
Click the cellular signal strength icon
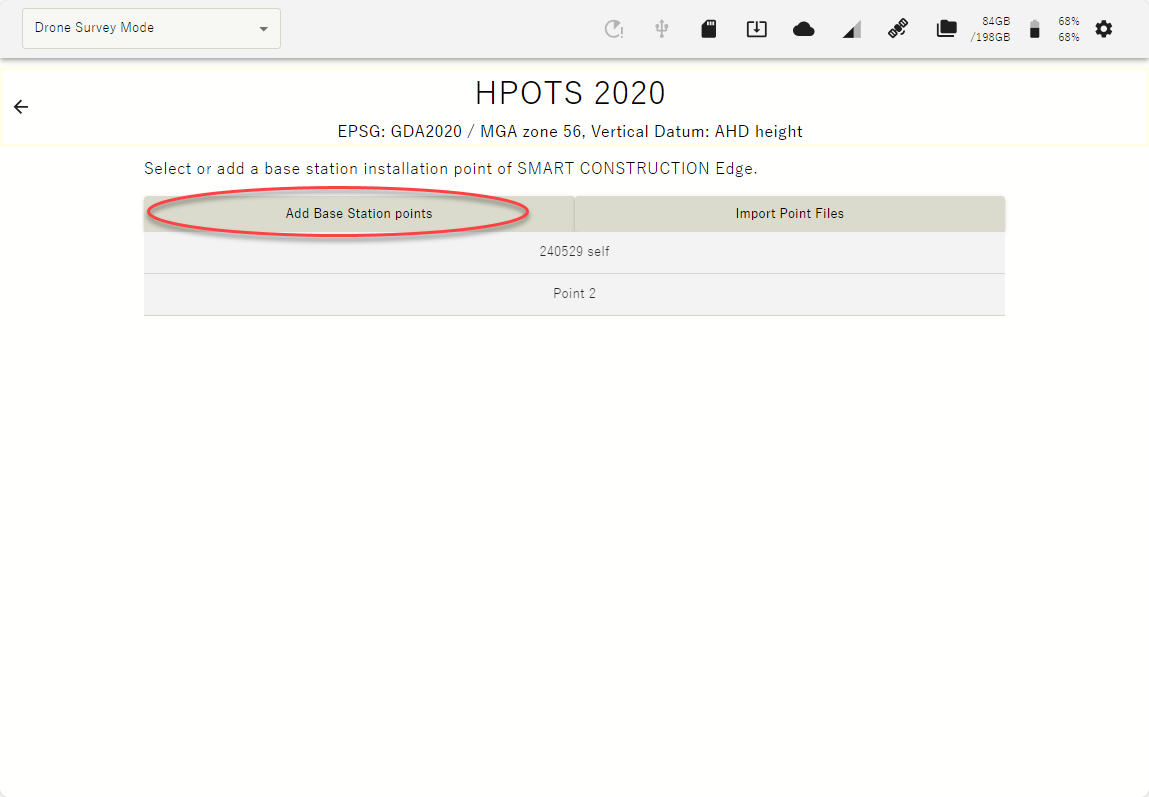point(851,29)
